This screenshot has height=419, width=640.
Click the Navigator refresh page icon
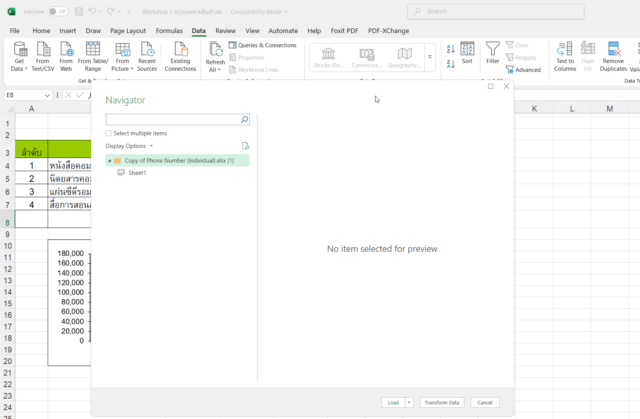pyautogui.click(x=245, y=146)
